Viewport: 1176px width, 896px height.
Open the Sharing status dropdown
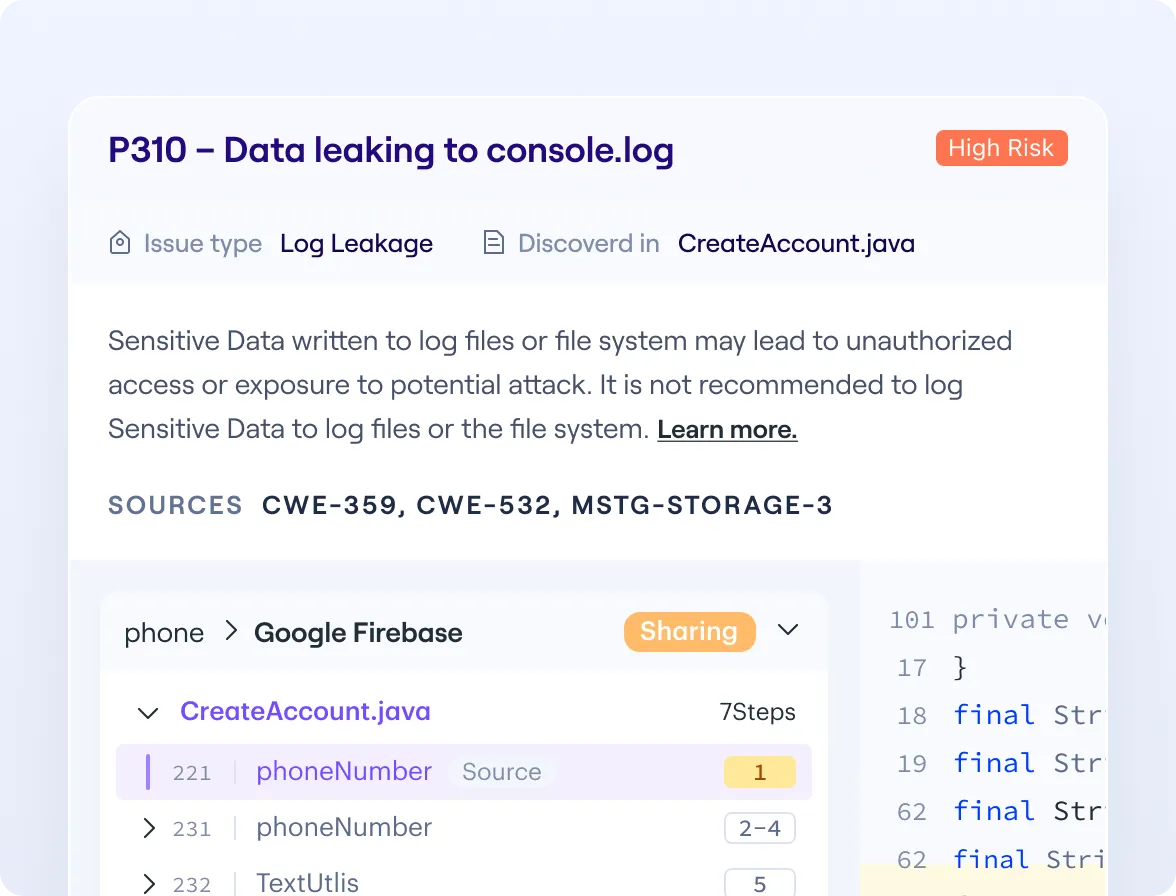click(x=788, y=631)
